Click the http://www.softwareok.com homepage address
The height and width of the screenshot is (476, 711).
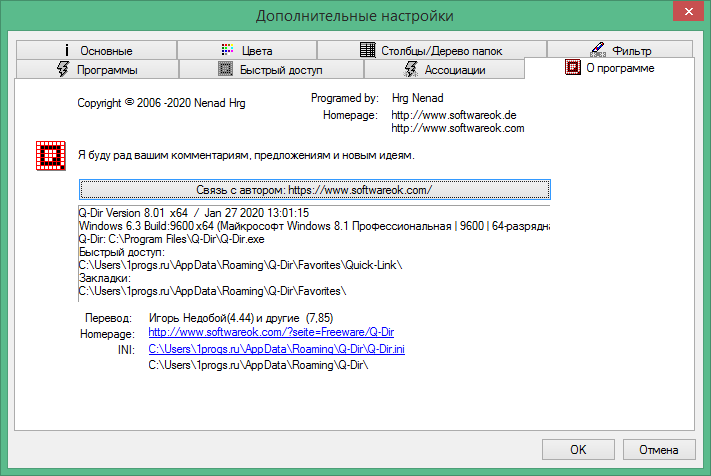(457, 128)
